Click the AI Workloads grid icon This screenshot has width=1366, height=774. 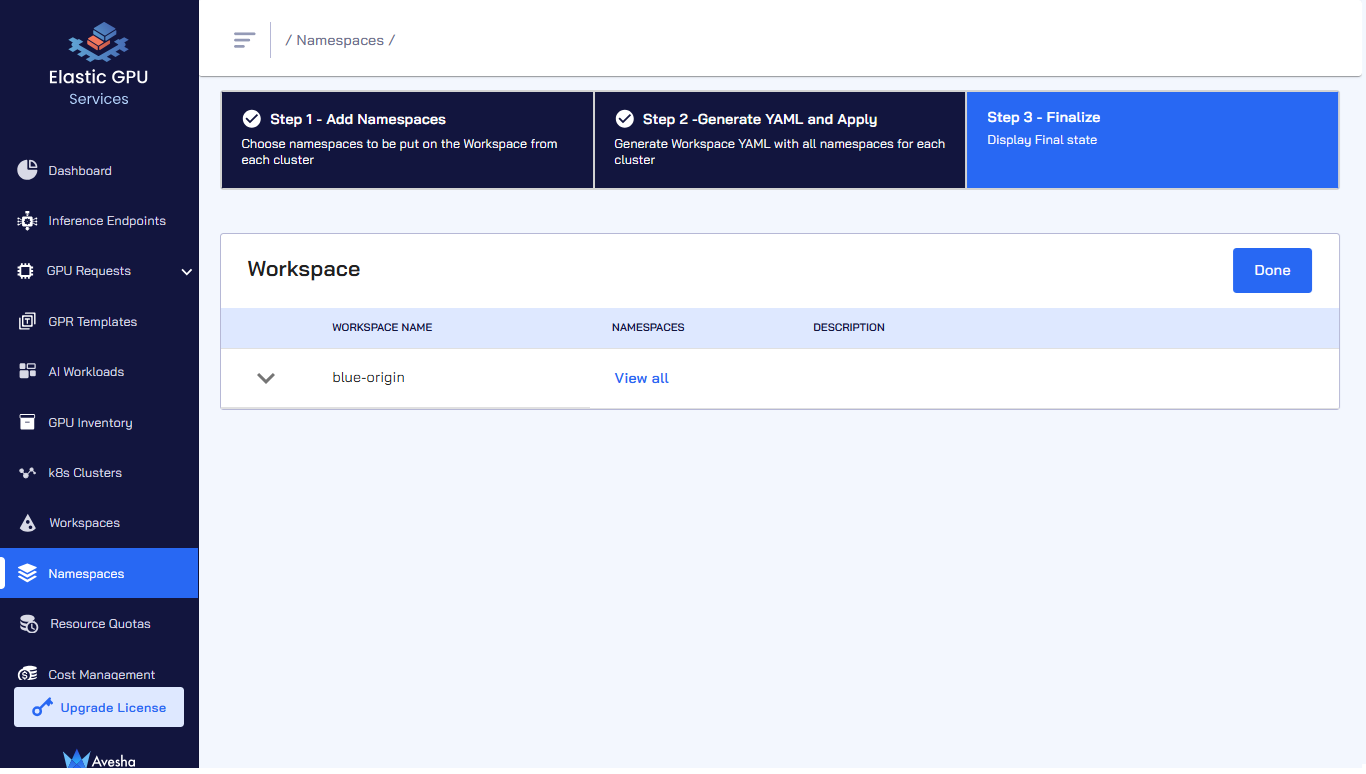click(27, 372)
